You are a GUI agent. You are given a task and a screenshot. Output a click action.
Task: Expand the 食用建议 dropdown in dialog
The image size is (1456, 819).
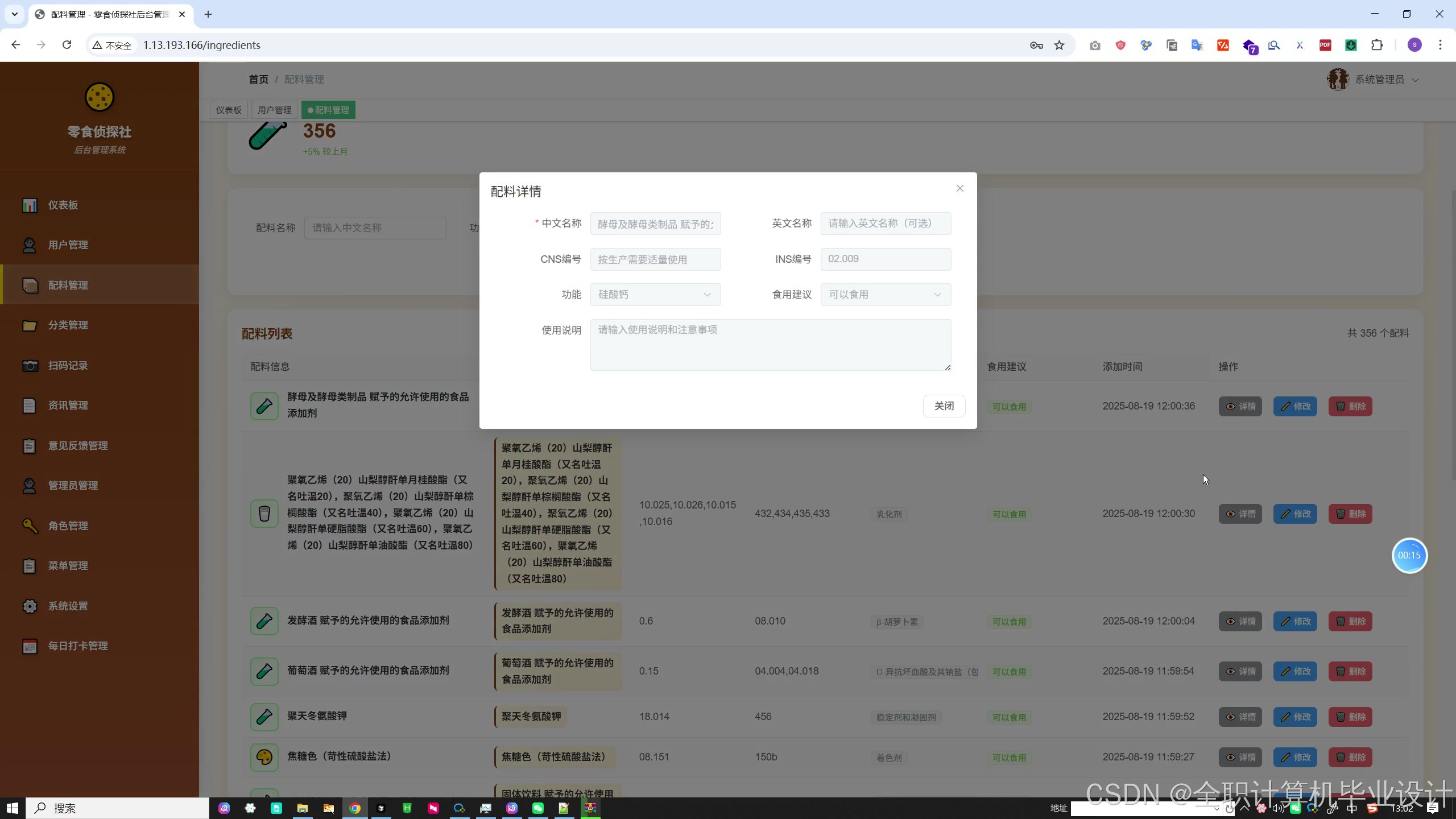tap(885, 295)
